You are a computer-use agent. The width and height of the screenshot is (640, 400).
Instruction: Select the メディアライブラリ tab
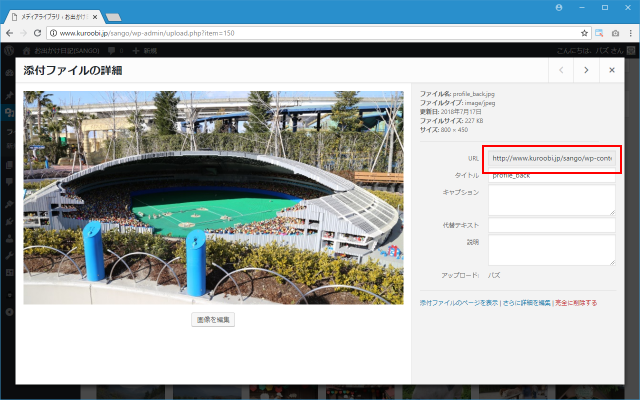point(53,17)
